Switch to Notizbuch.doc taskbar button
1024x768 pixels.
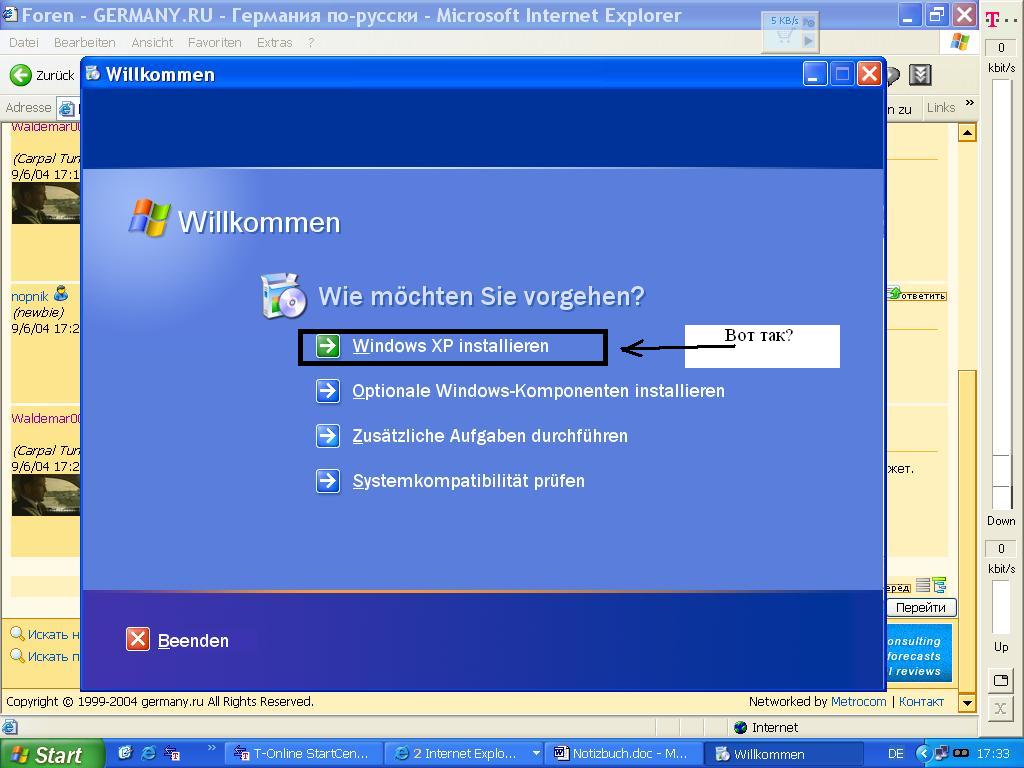pos(624,754)
